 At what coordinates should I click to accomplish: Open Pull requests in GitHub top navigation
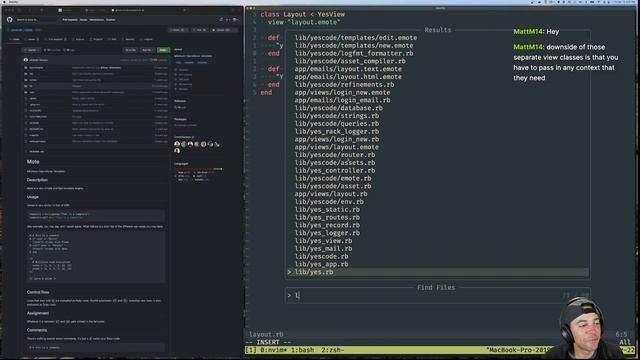pos(70,20)
